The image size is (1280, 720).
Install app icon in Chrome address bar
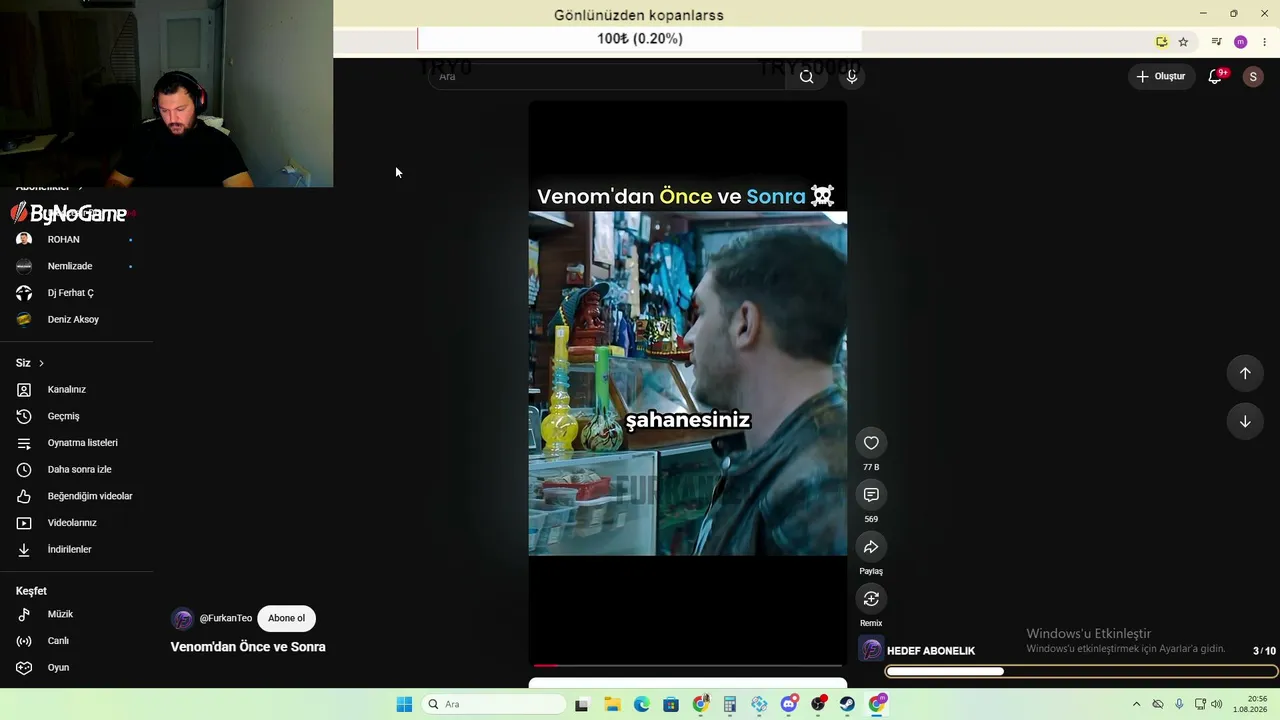click(1161, 42)
